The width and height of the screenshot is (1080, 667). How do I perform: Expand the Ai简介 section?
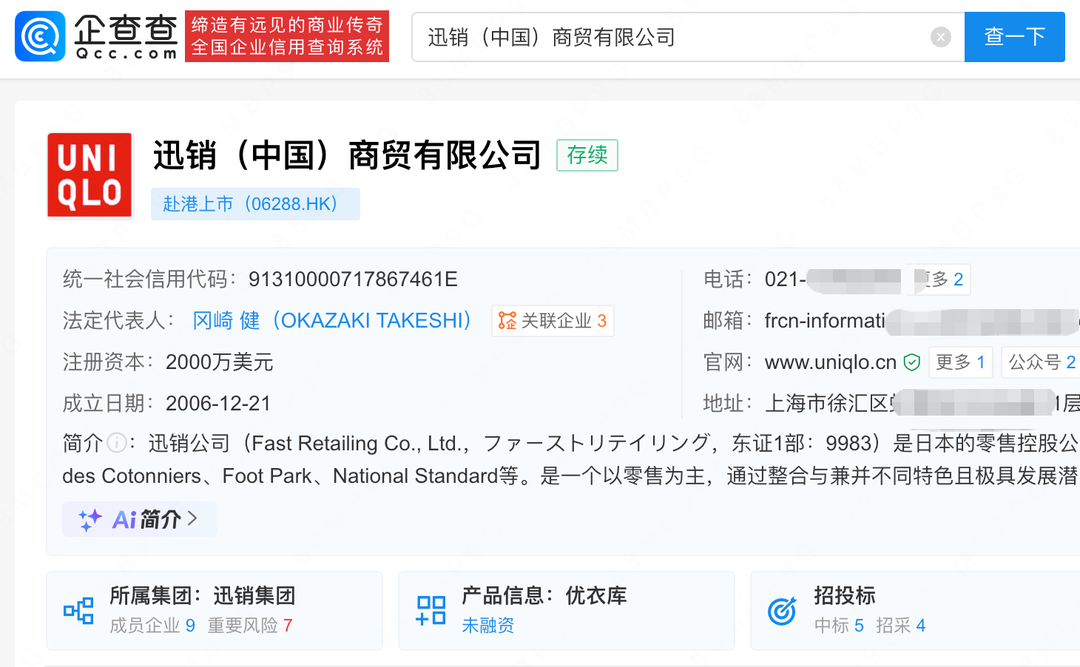[140, 519]
